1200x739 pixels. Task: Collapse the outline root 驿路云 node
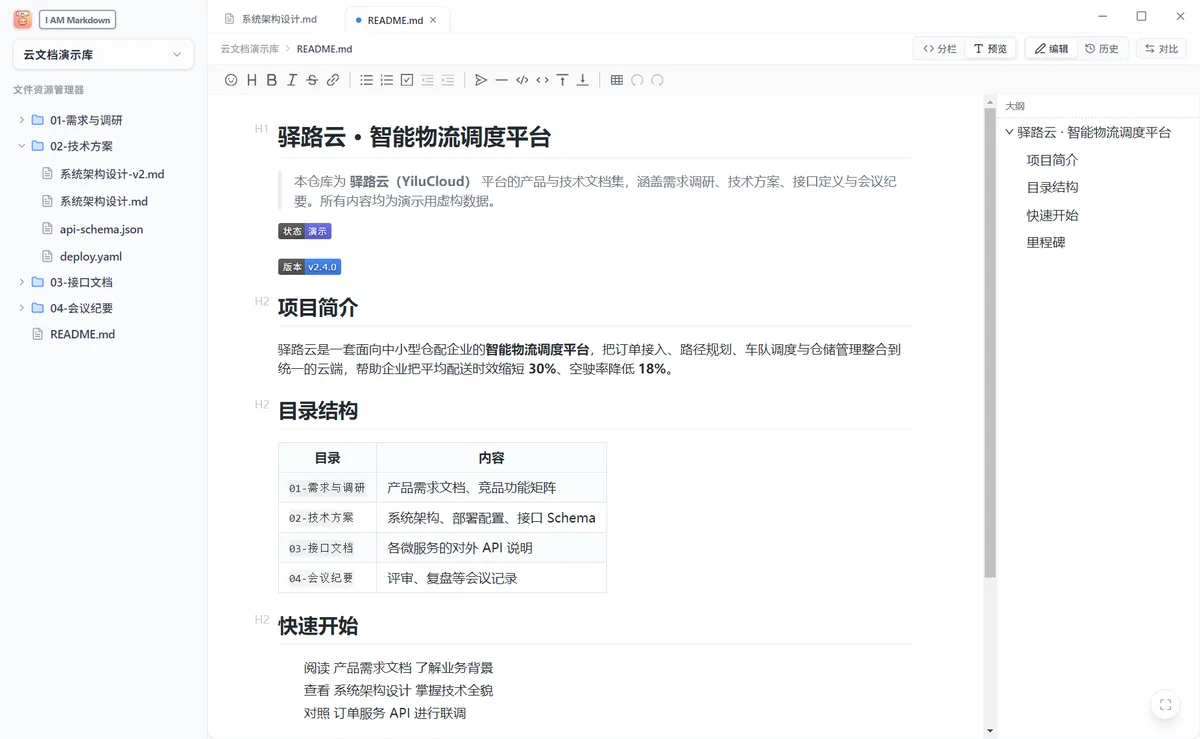tap(1009, 132)
